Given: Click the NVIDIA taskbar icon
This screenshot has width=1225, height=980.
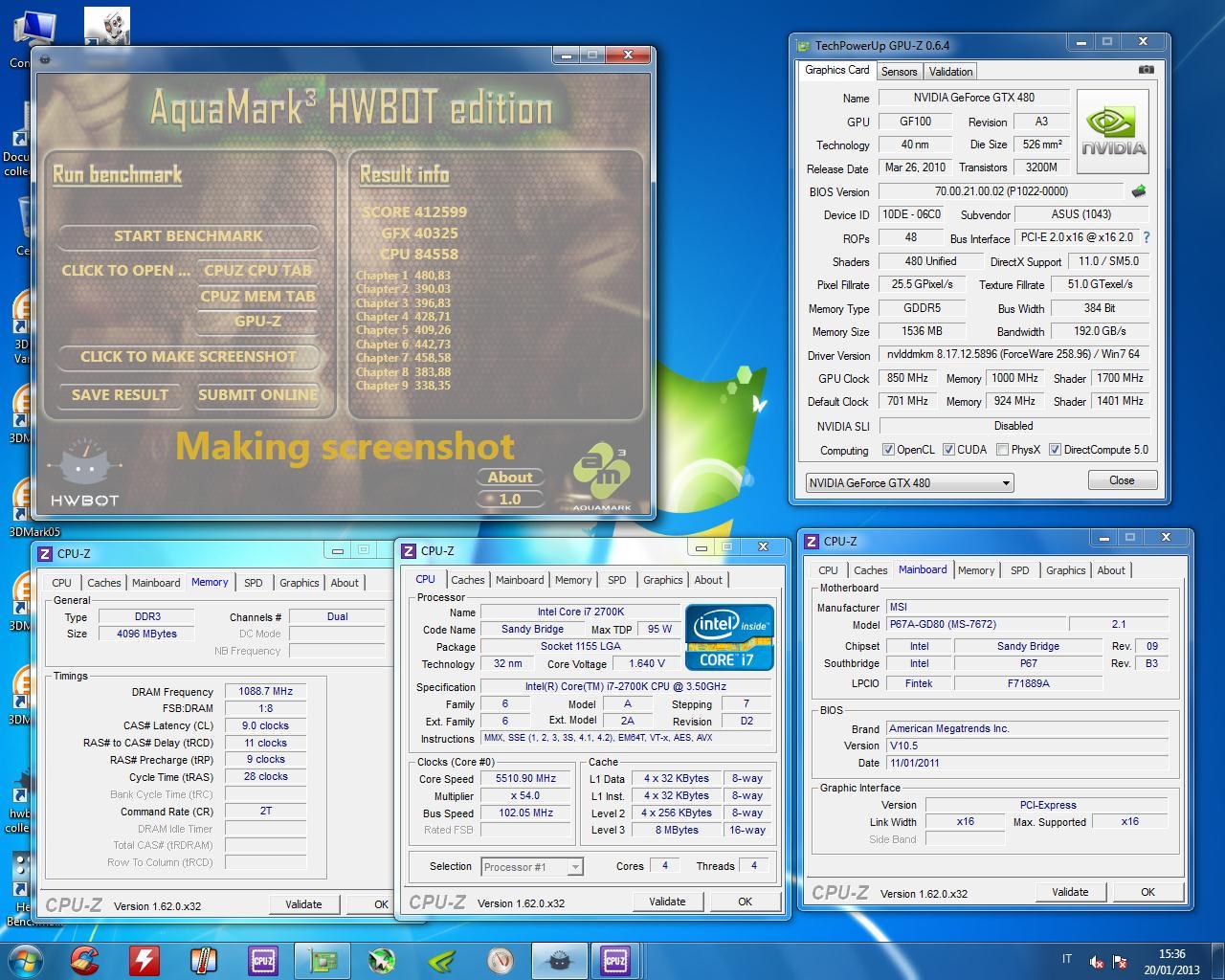Looking at the screenshot, I should coord(440,959).
